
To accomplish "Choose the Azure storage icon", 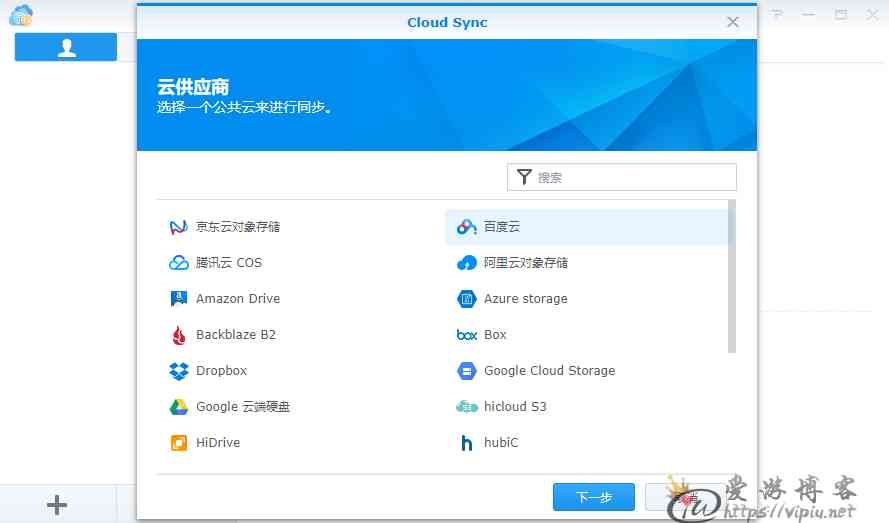I will (x=467, y=298).
